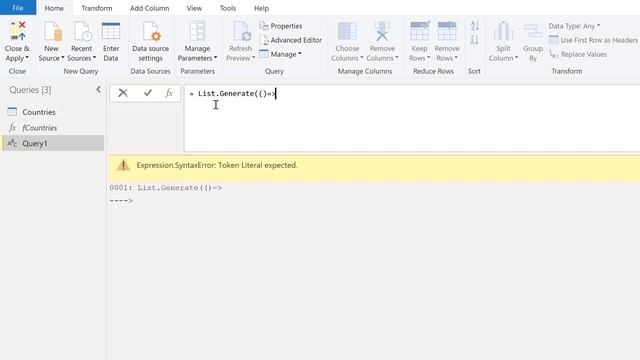Expand the Keep Rows dropdown arrow
The image size is (640, 360).
click(x=429, y=58)
